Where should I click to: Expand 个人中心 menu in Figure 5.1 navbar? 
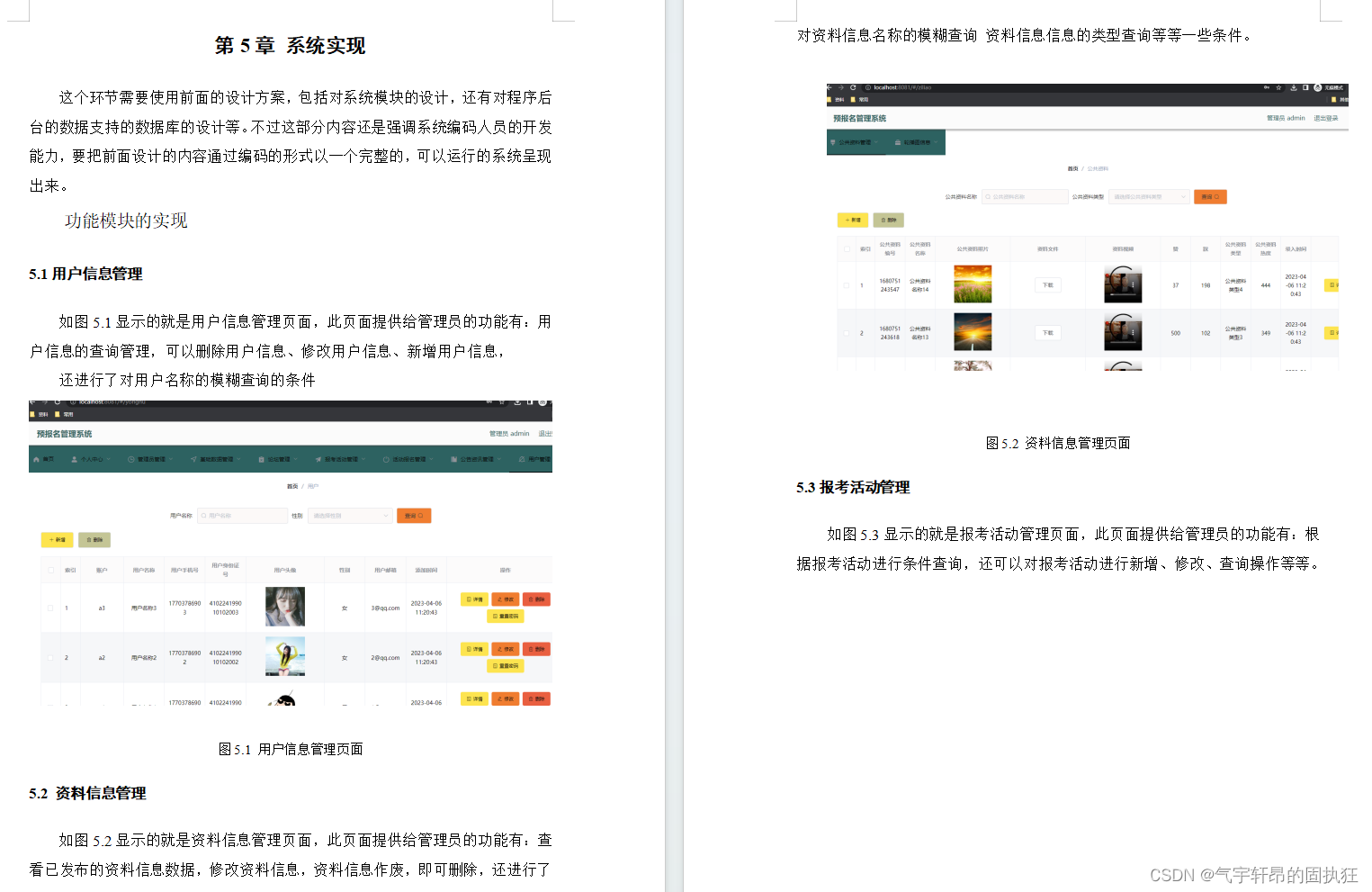click(90, 459)
